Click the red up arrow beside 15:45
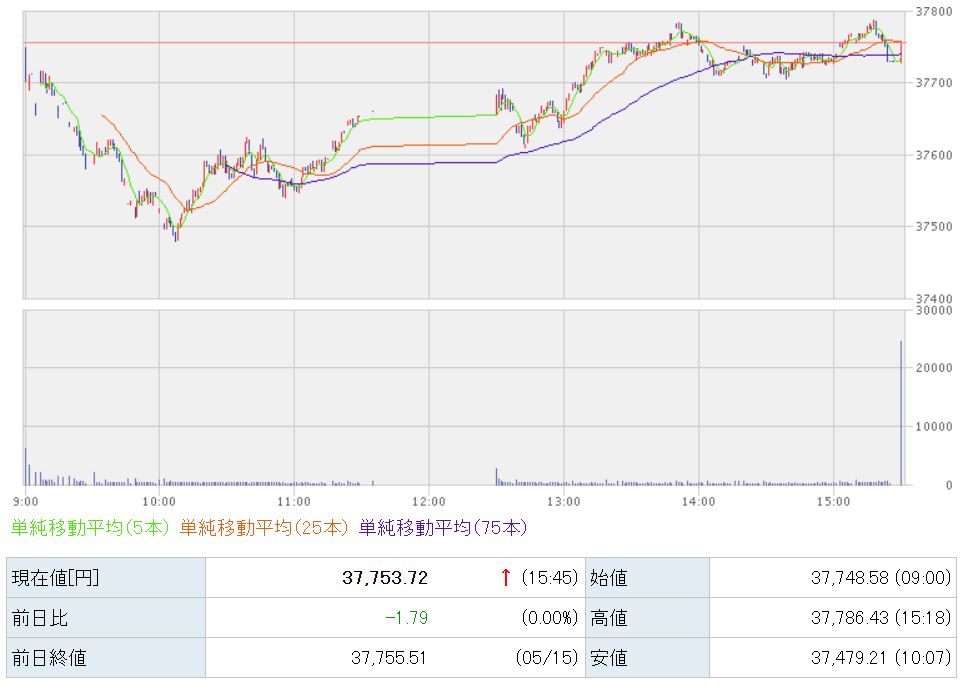The height and width of the screenshot is (686, 962). click(506, 577)
